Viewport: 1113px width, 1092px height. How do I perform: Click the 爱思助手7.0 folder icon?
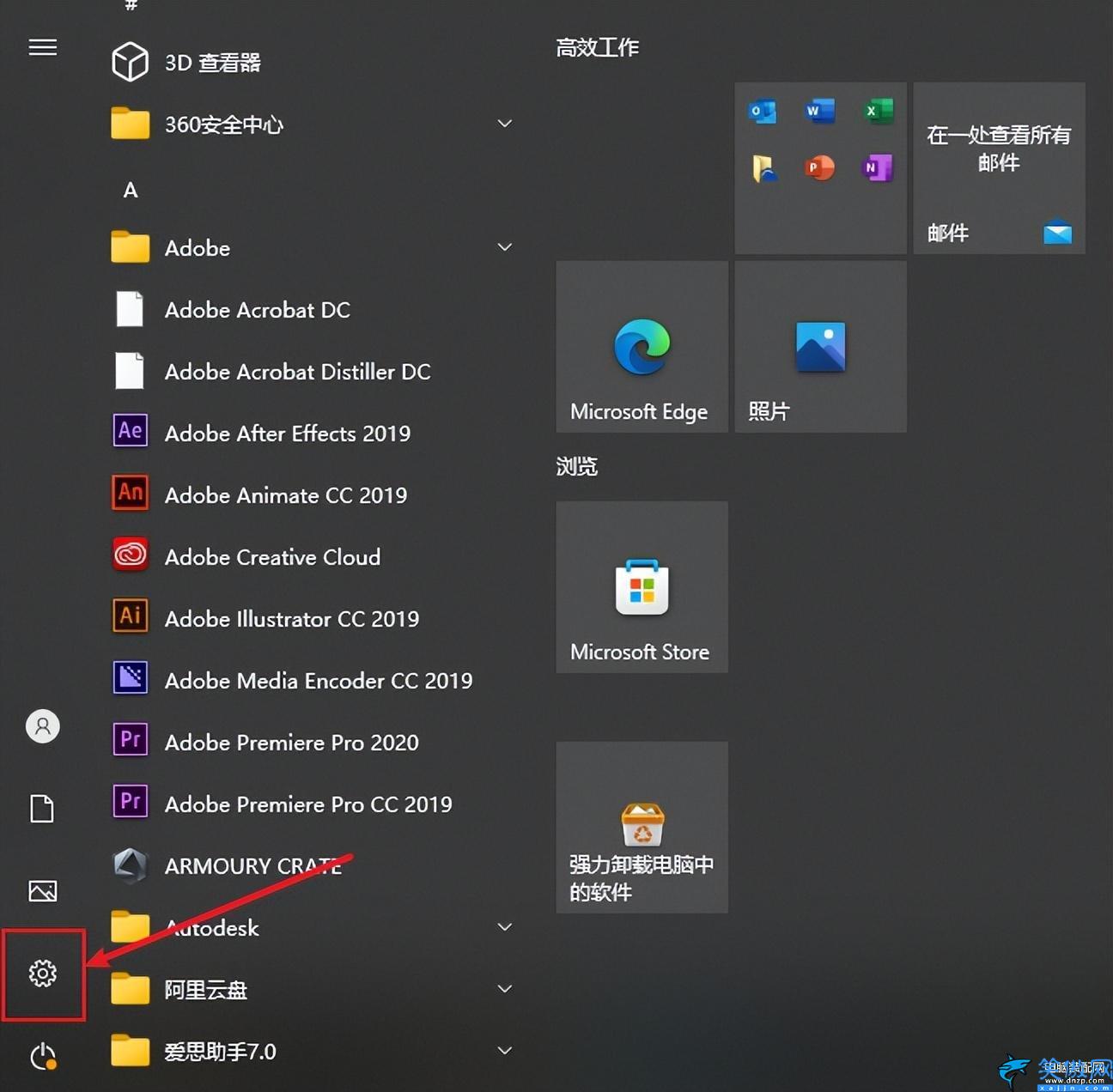pyautogui.click(x=131, y=1051)
